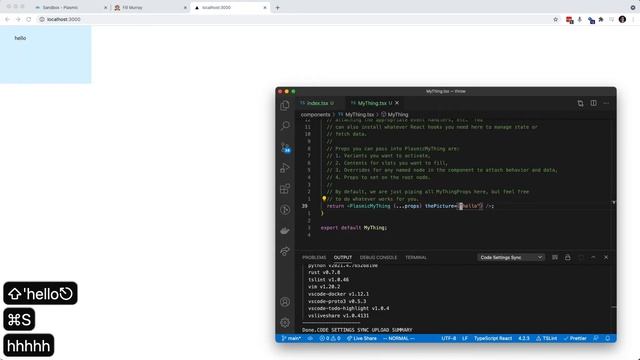Click the feedback icon in status bar
The image size is (640, 360).
[596, 338]
